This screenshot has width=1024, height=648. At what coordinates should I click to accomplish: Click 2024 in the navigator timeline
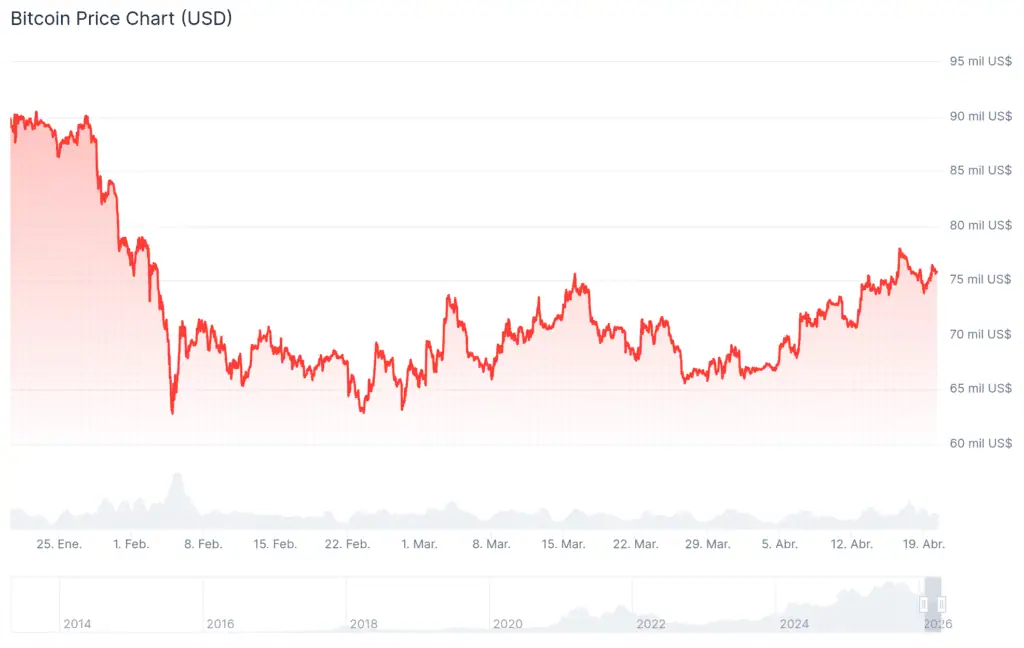[x=795, y=624]
